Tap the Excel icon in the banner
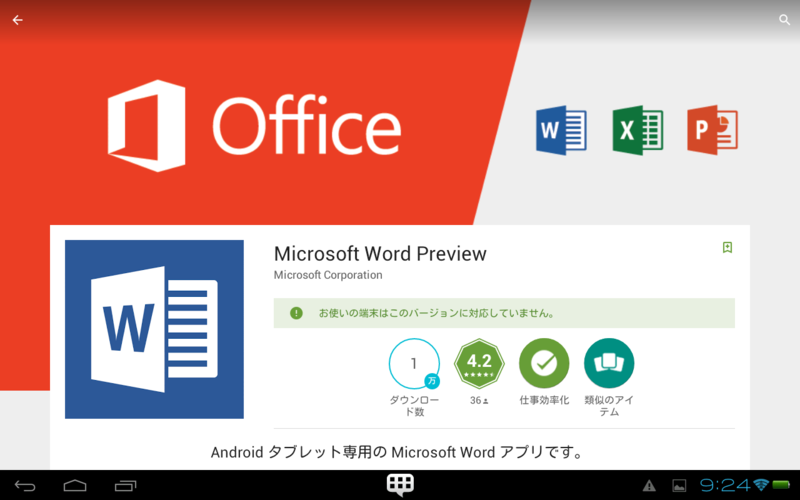The height and width of the screenshot is (500, 800). 637,130
